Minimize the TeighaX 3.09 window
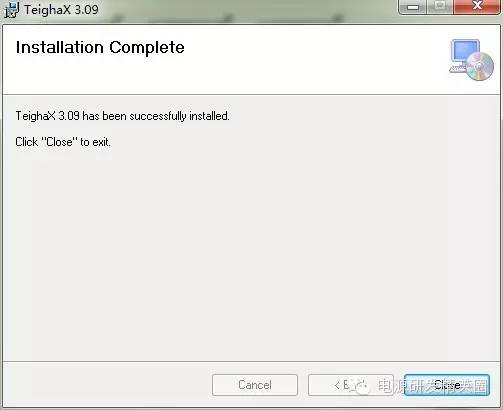 [413, 7]
